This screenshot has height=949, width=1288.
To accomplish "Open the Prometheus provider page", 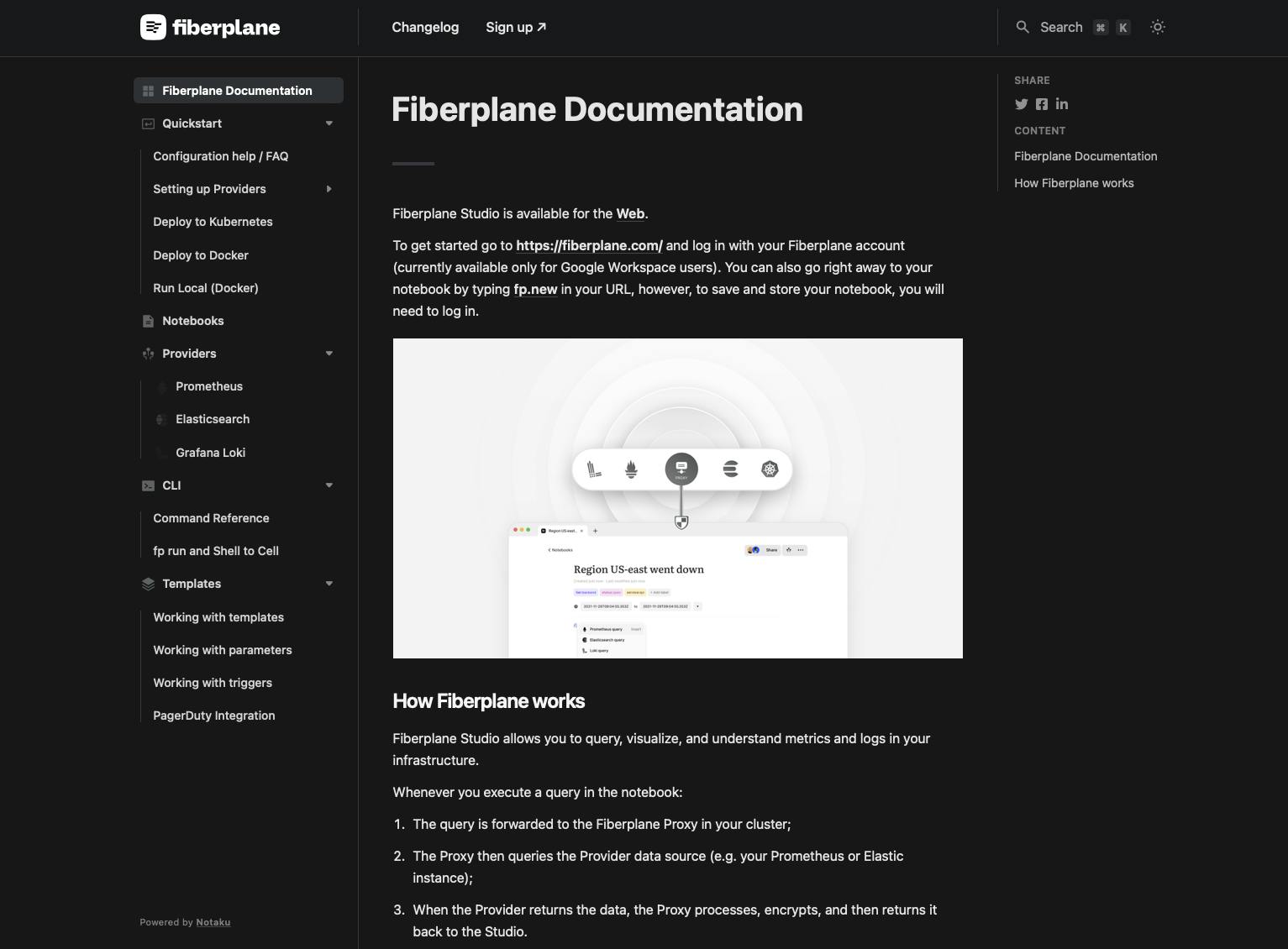I will coord(209,386).
